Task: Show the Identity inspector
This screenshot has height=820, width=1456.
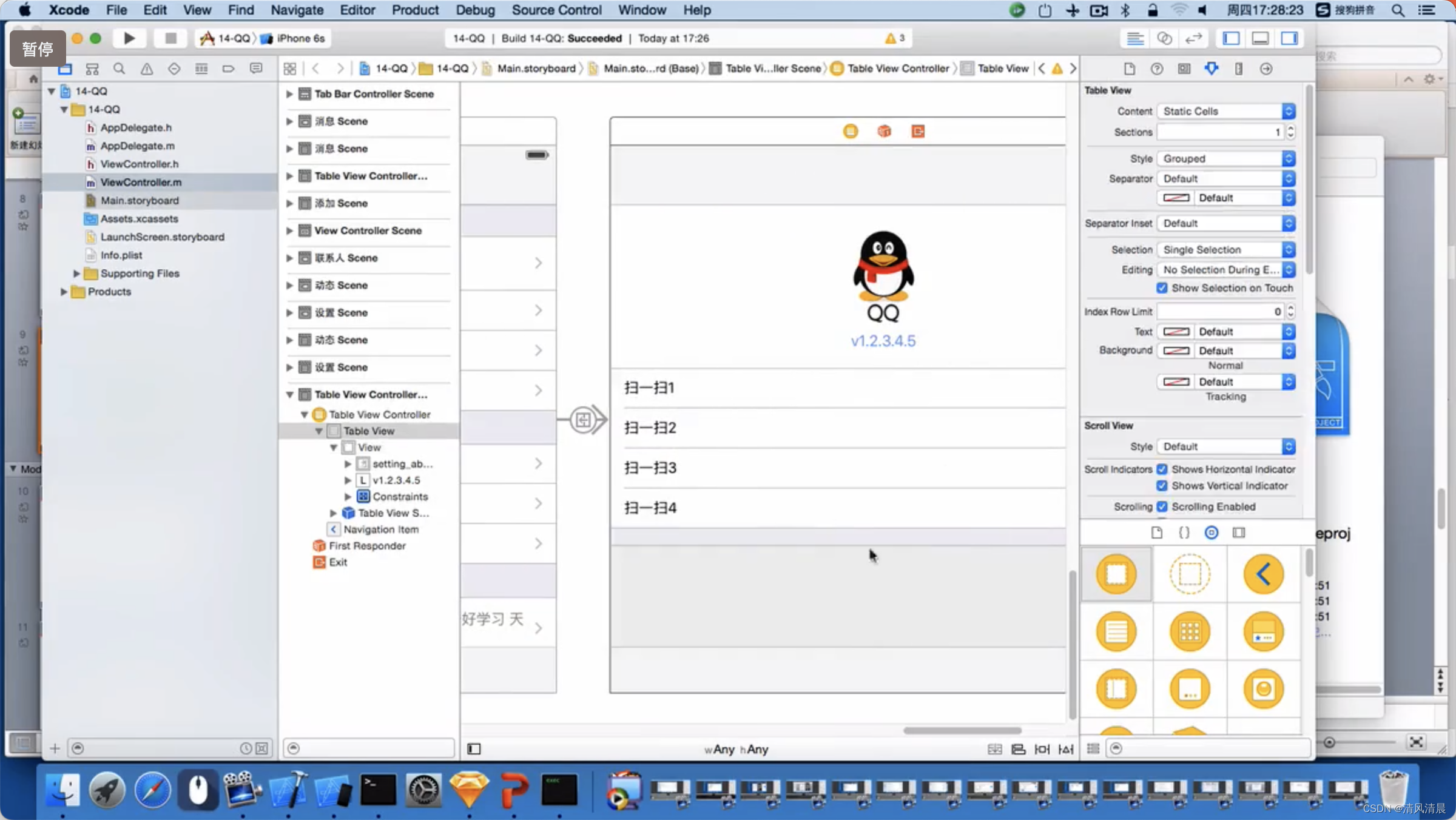Action: pos(1184,69)
